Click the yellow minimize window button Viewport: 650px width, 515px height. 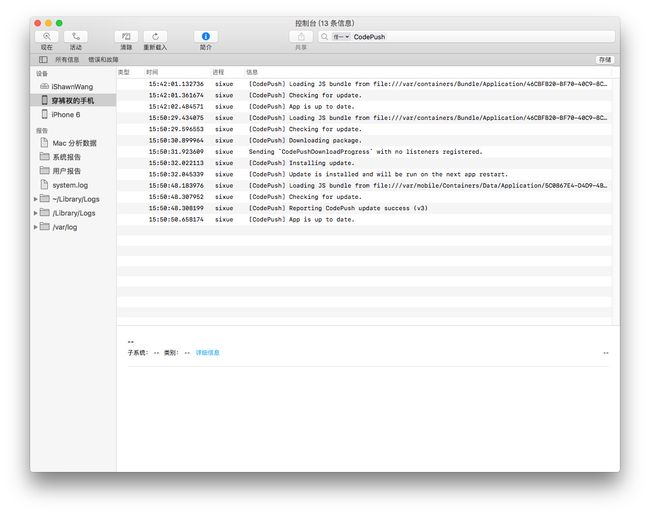click(49, 23)
